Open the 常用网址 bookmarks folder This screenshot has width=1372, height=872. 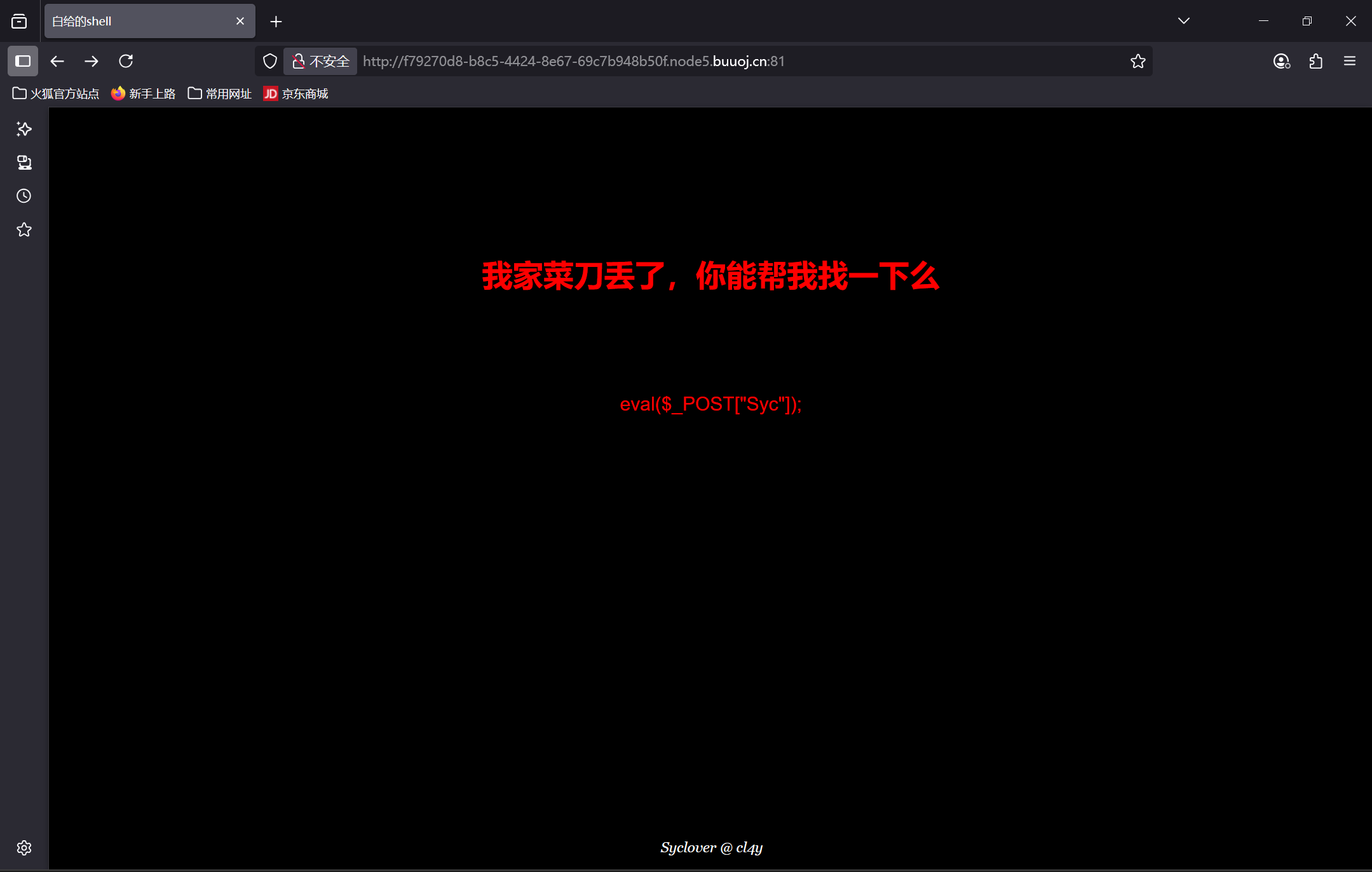[220, 93]
